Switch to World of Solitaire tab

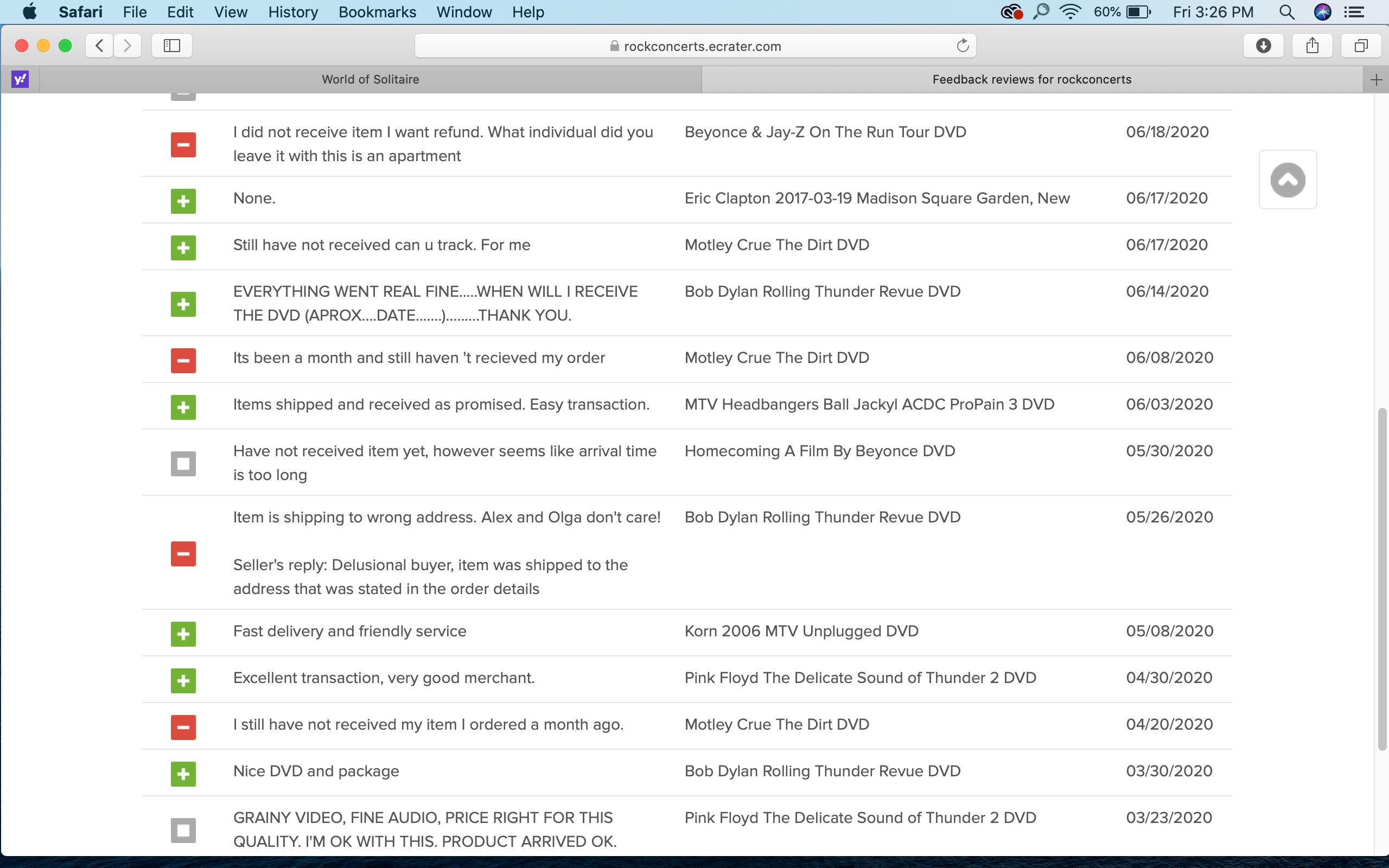[x=370, y=79]
